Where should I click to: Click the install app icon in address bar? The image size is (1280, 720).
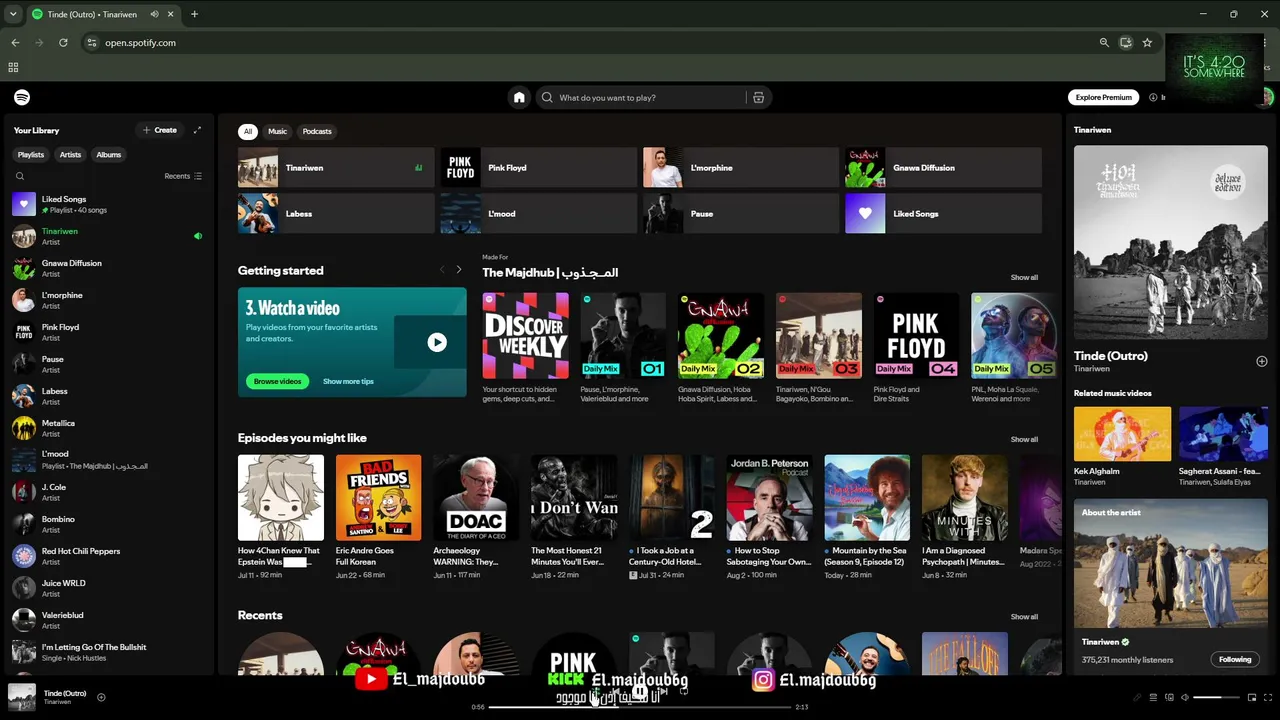1125,43
